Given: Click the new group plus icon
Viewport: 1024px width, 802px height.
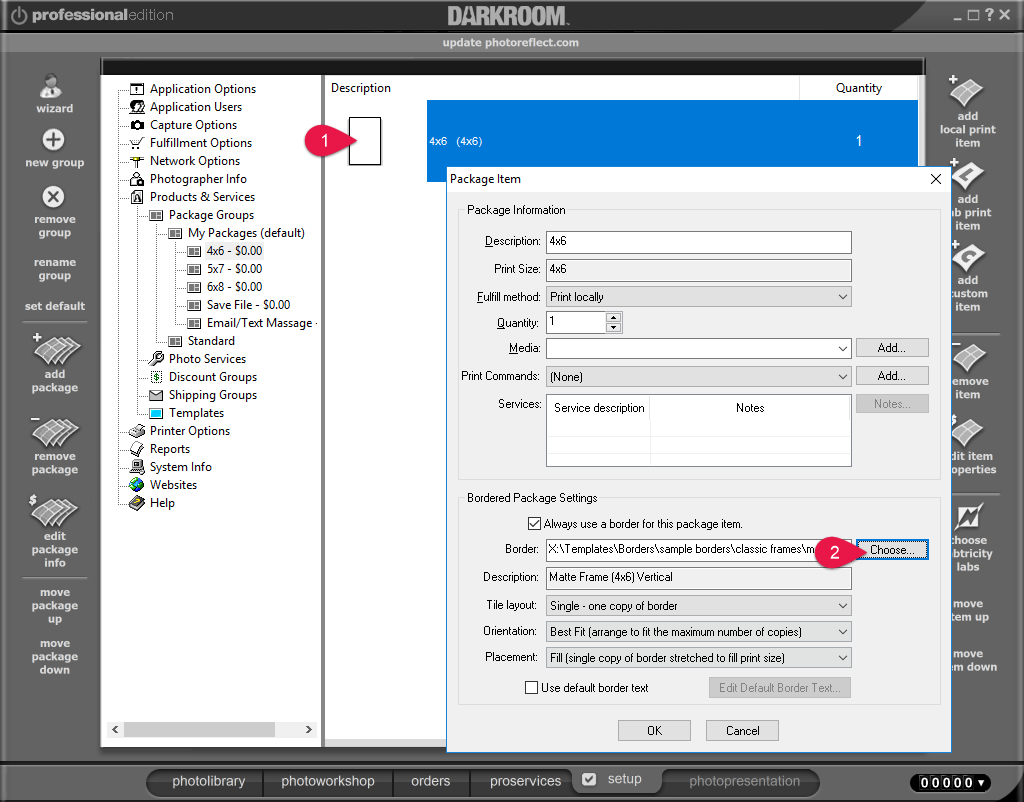Looking at the screenshot, I should (x=54, y=139).
